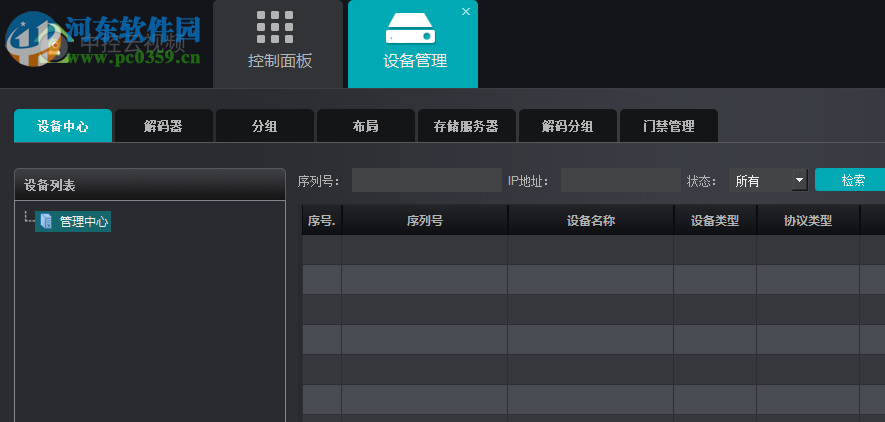The image size is (885, 422).
Task: Click the 设备名称 column header
Action: 590,221
